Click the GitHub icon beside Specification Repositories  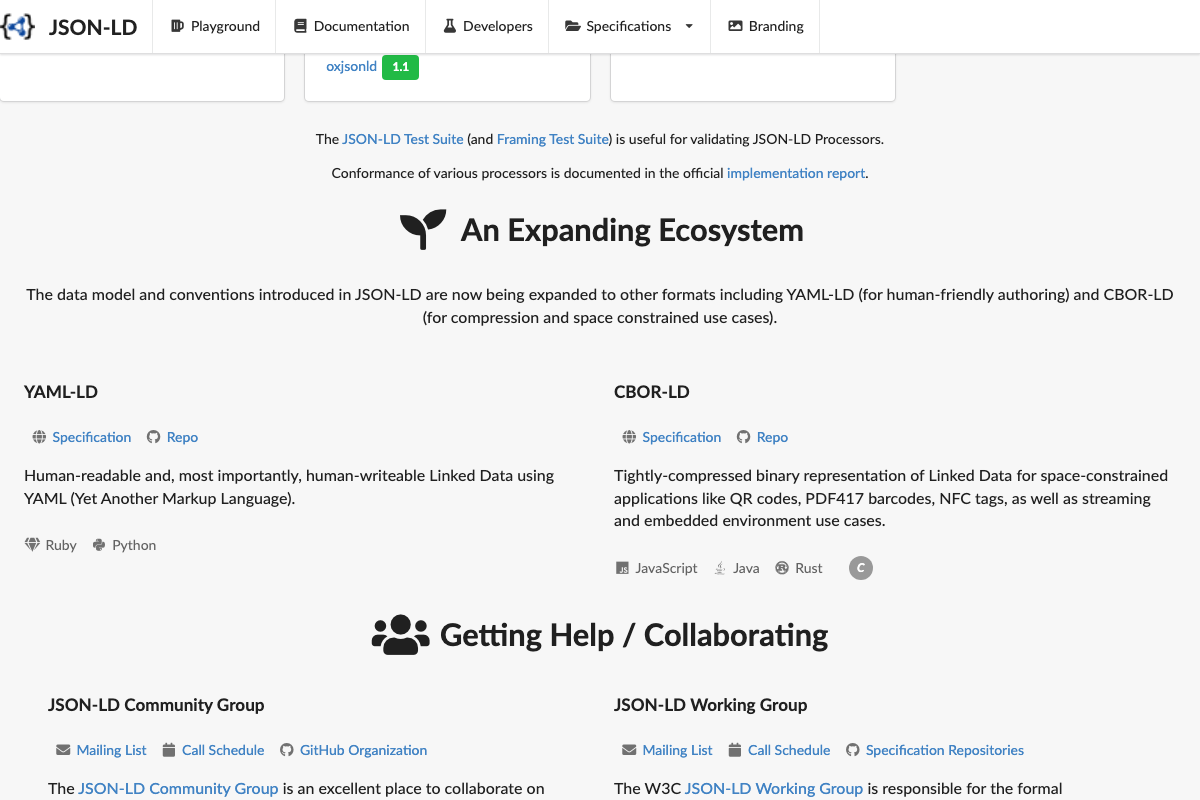[853, 750]
